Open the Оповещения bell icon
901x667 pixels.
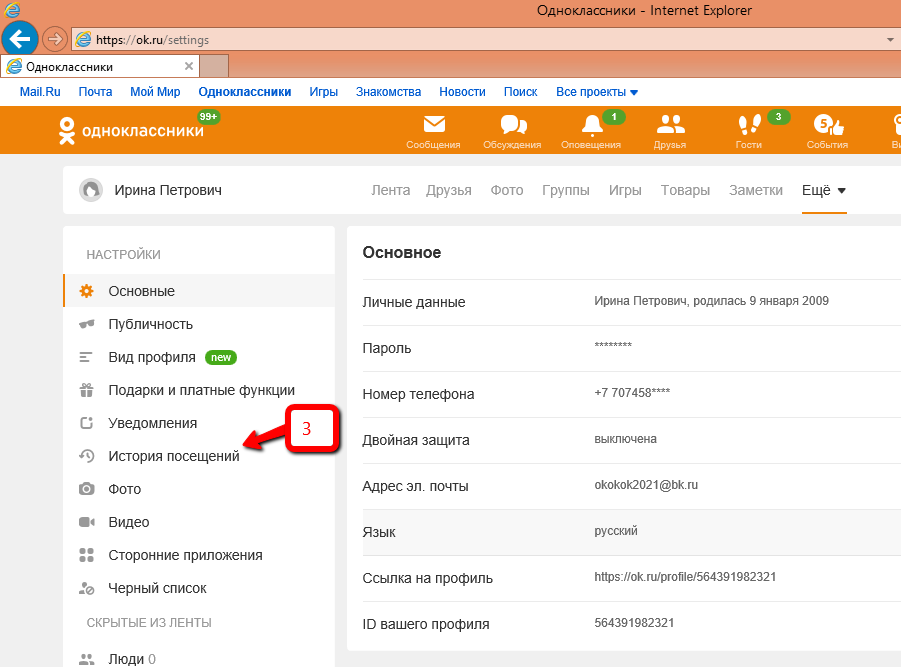tap(592, 124)
